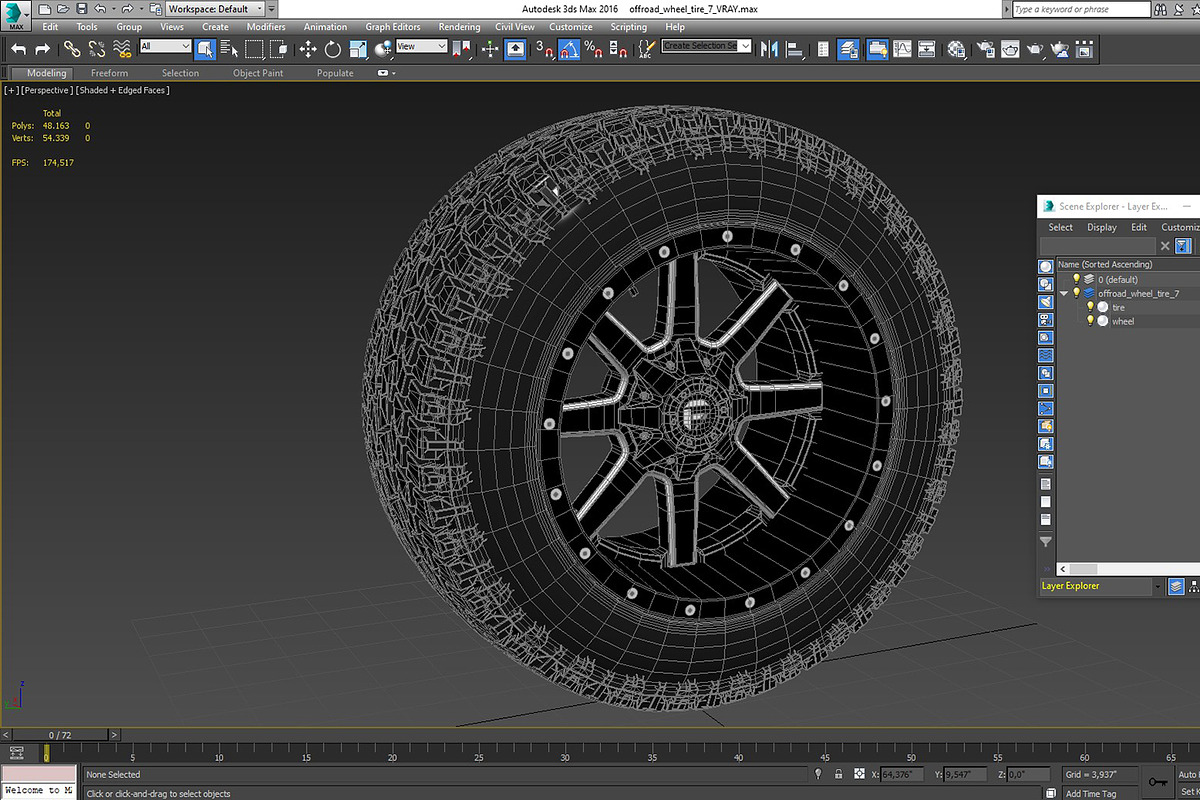Activate the Select Object tool
The width and height of the screenshot is (1200, 800).
205,48
